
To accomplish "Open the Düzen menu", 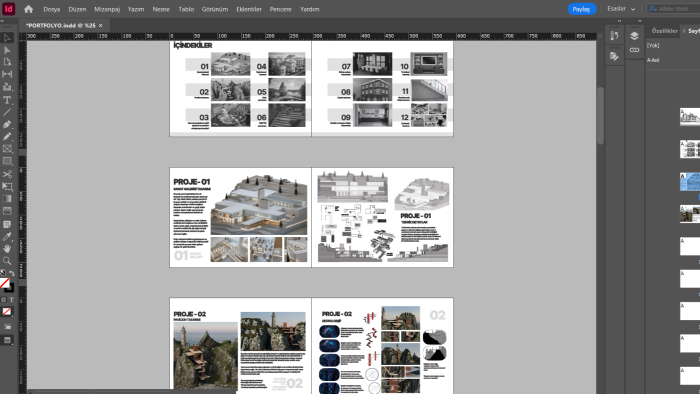I will tap(77, 9).
